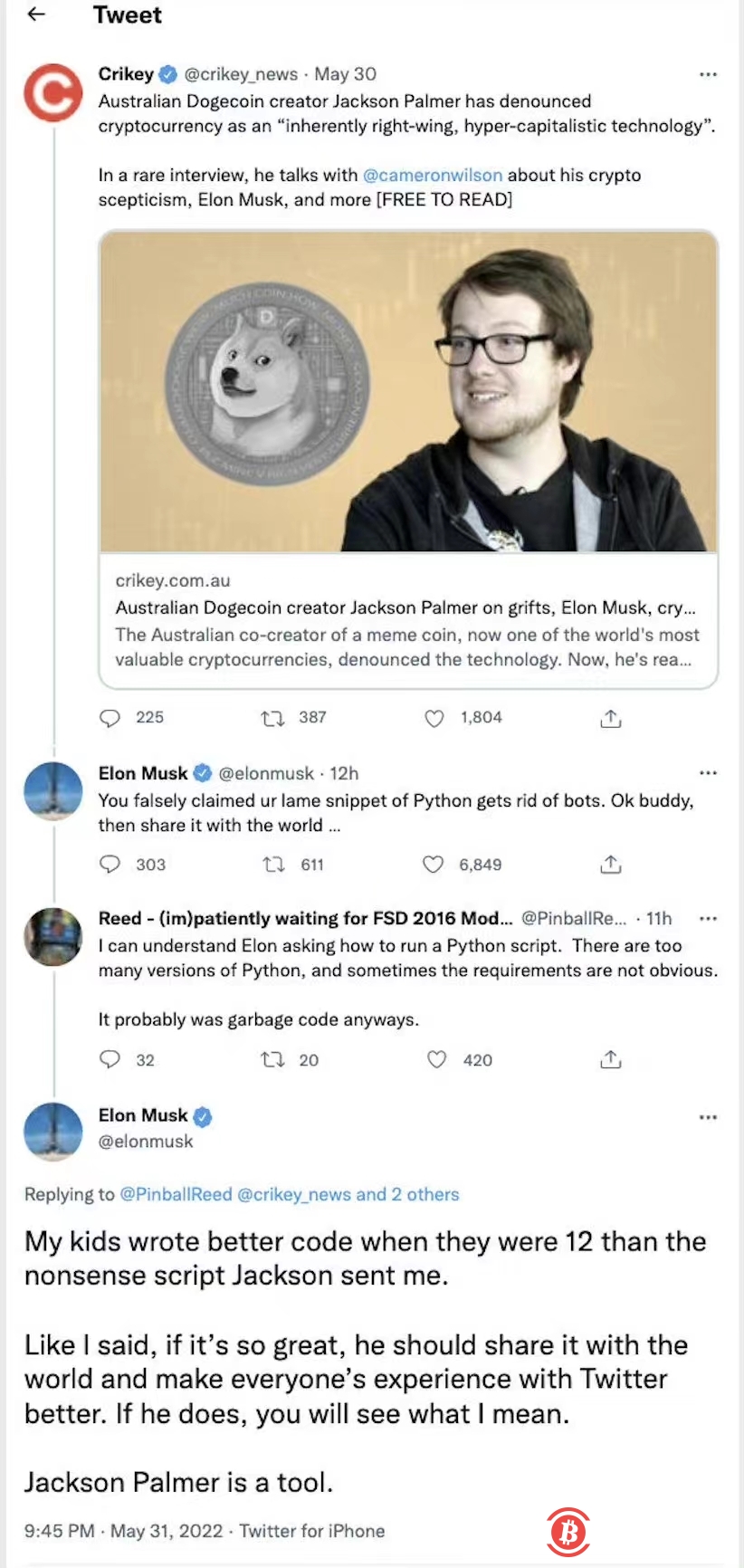Image resolution: width=744 pixels, height=1568 pixels.
Task: Retweet the Crikey tweet
Action: click(x=272, y=718)
